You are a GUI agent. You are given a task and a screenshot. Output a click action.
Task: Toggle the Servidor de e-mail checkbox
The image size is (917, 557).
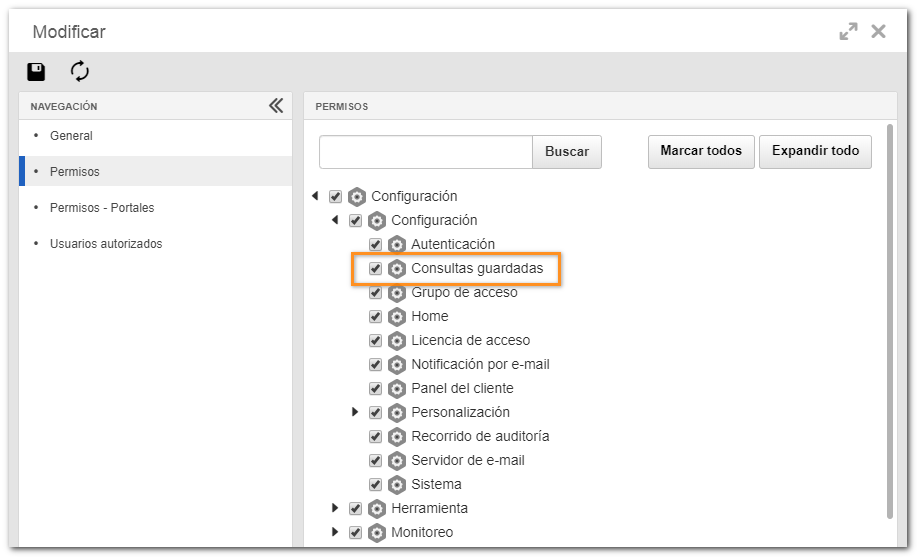coord(375,460)
